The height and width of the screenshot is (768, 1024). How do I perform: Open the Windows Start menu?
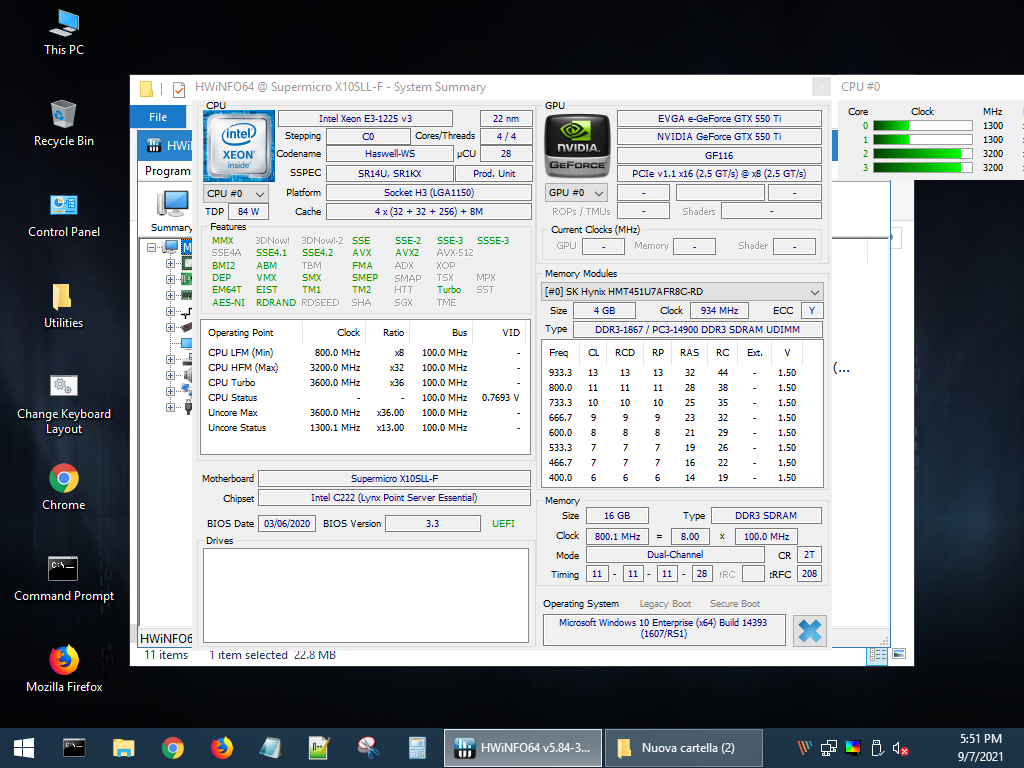pyautogui.click(x=24, y=748)
